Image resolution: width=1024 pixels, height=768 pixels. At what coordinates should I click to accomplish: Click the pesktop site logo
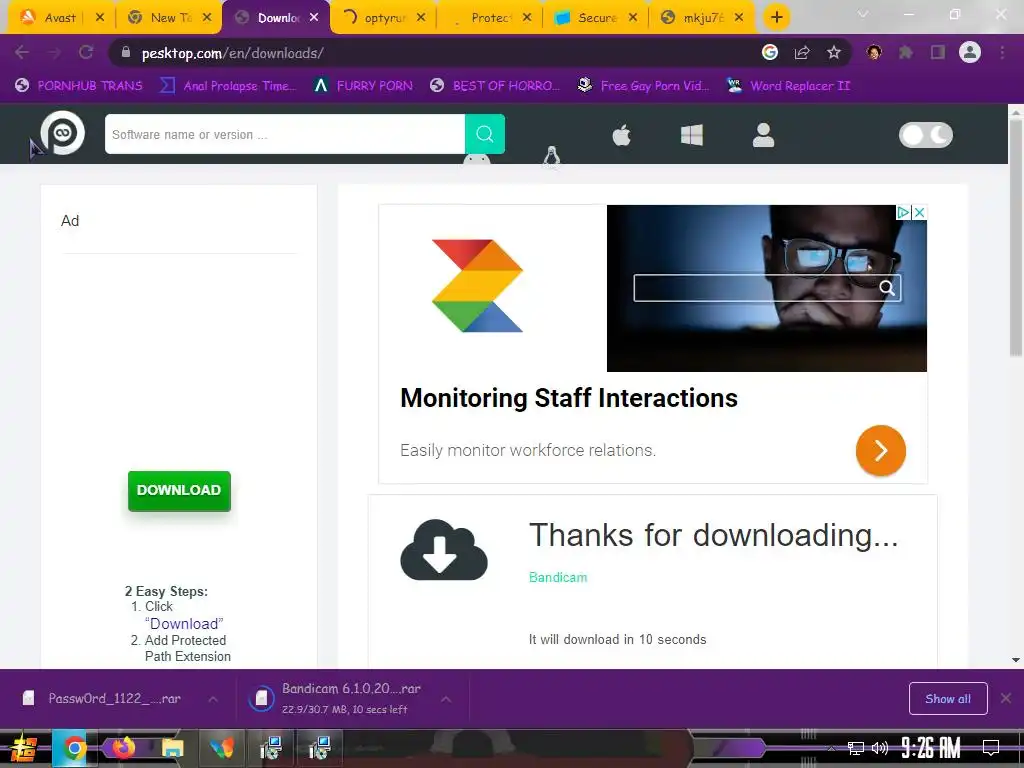pyautogui.click(x=63, y=133)
